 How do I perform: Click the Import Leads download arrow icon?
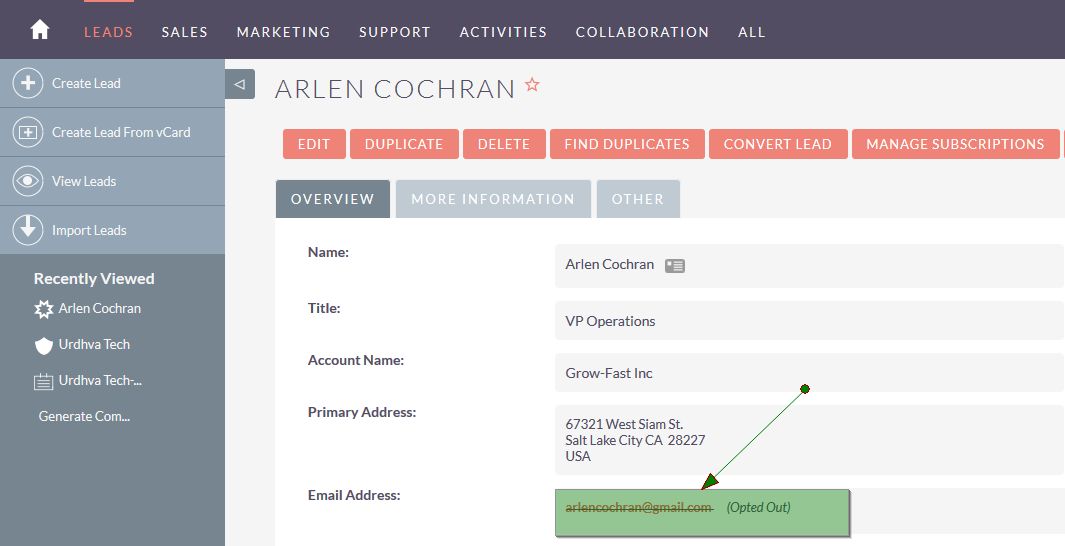coord(28,230)
